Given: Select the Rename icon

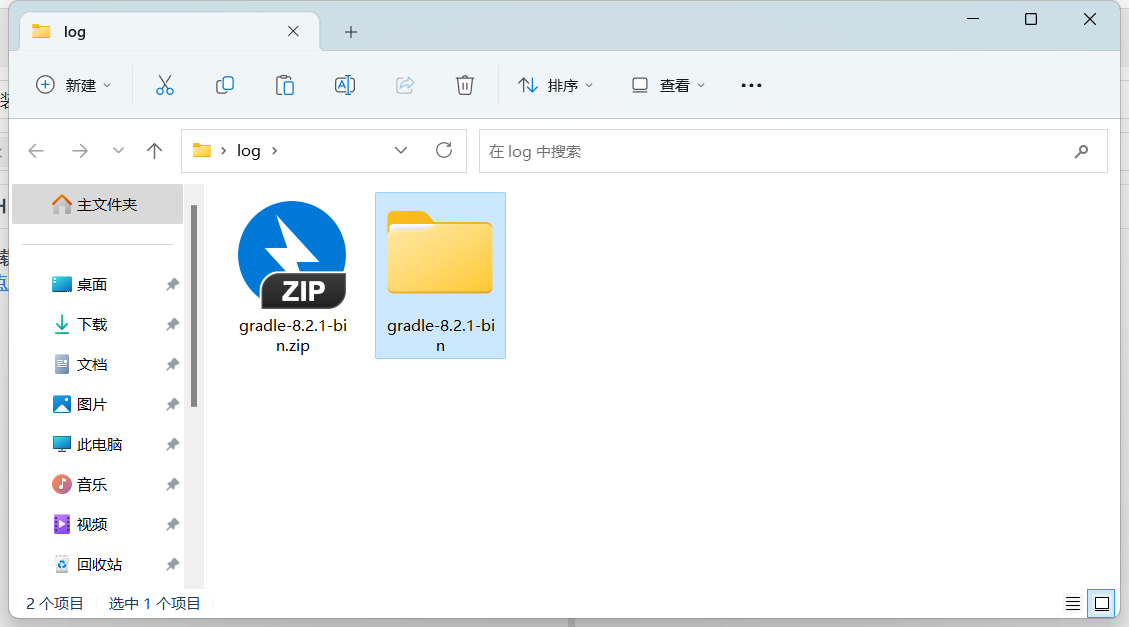Looking at the screenshot, I should [x=345, y=85].
